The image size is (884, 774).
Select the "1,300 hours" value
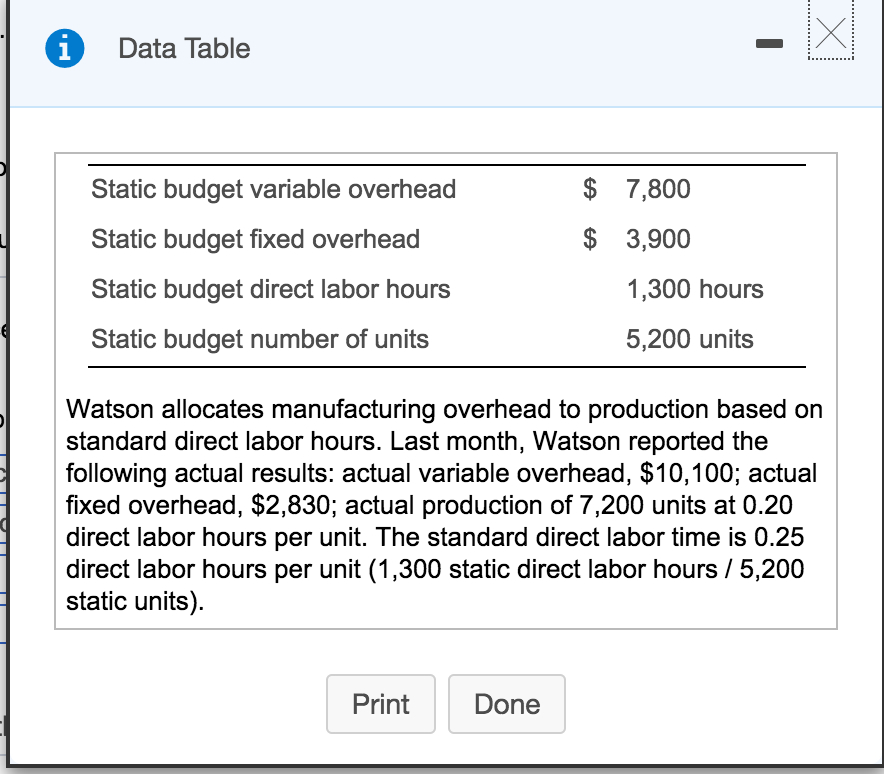[695, 289]
